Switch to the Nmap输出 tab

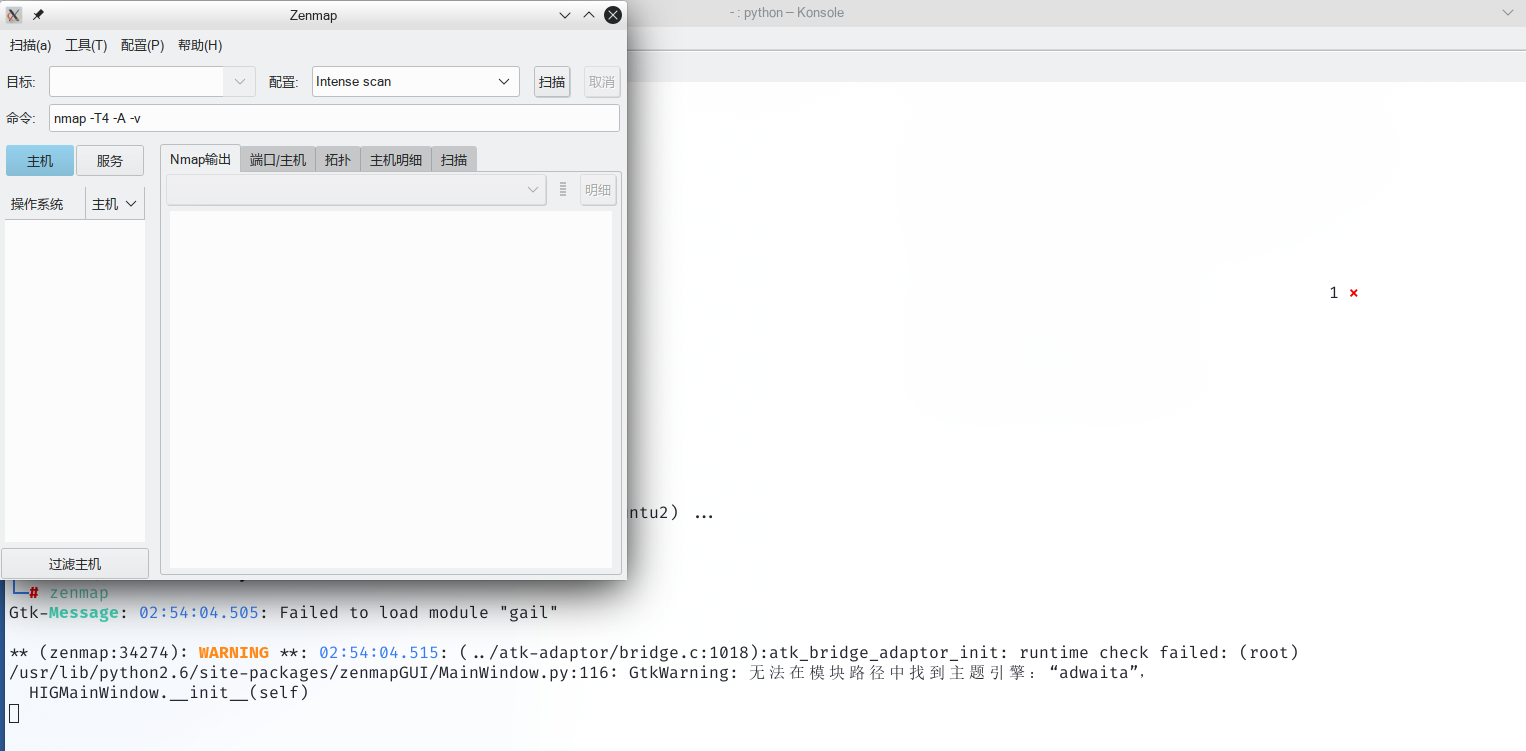pos(200,159)
